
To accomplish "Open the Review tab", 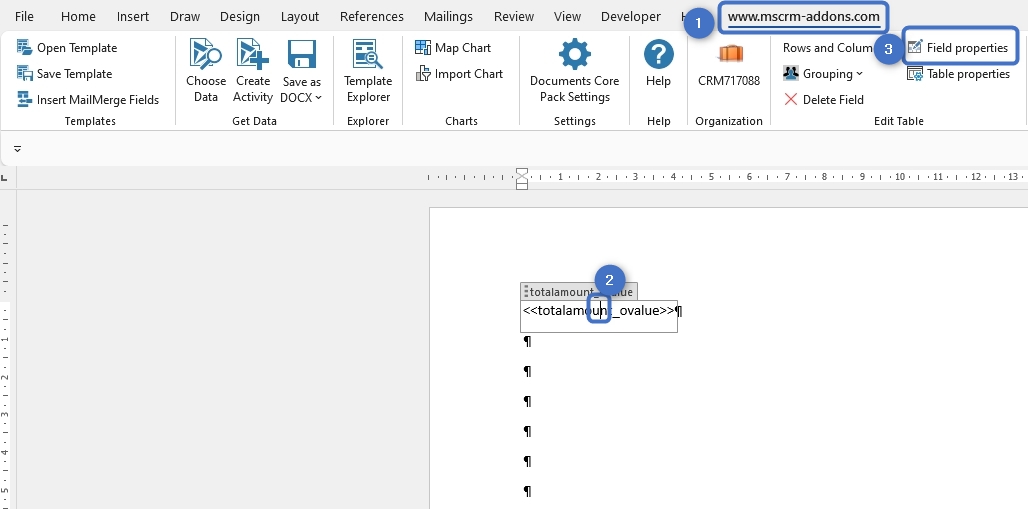I will (514, 16).
